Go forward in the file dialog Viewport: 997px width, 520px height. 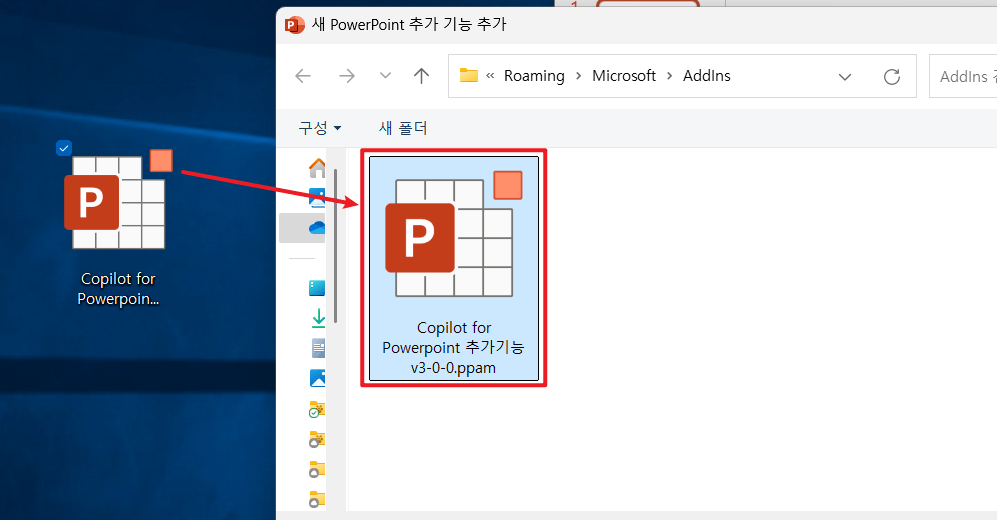coord(347,76)
